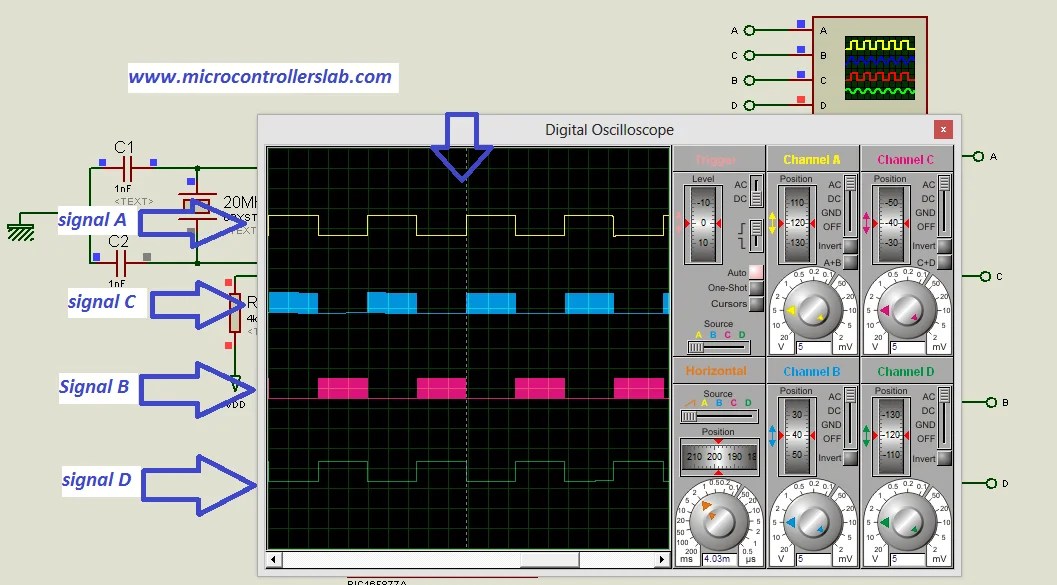Turn on the Cursors button
Image resolution: width=1057 pixels, height=585 pixels.
756,304
